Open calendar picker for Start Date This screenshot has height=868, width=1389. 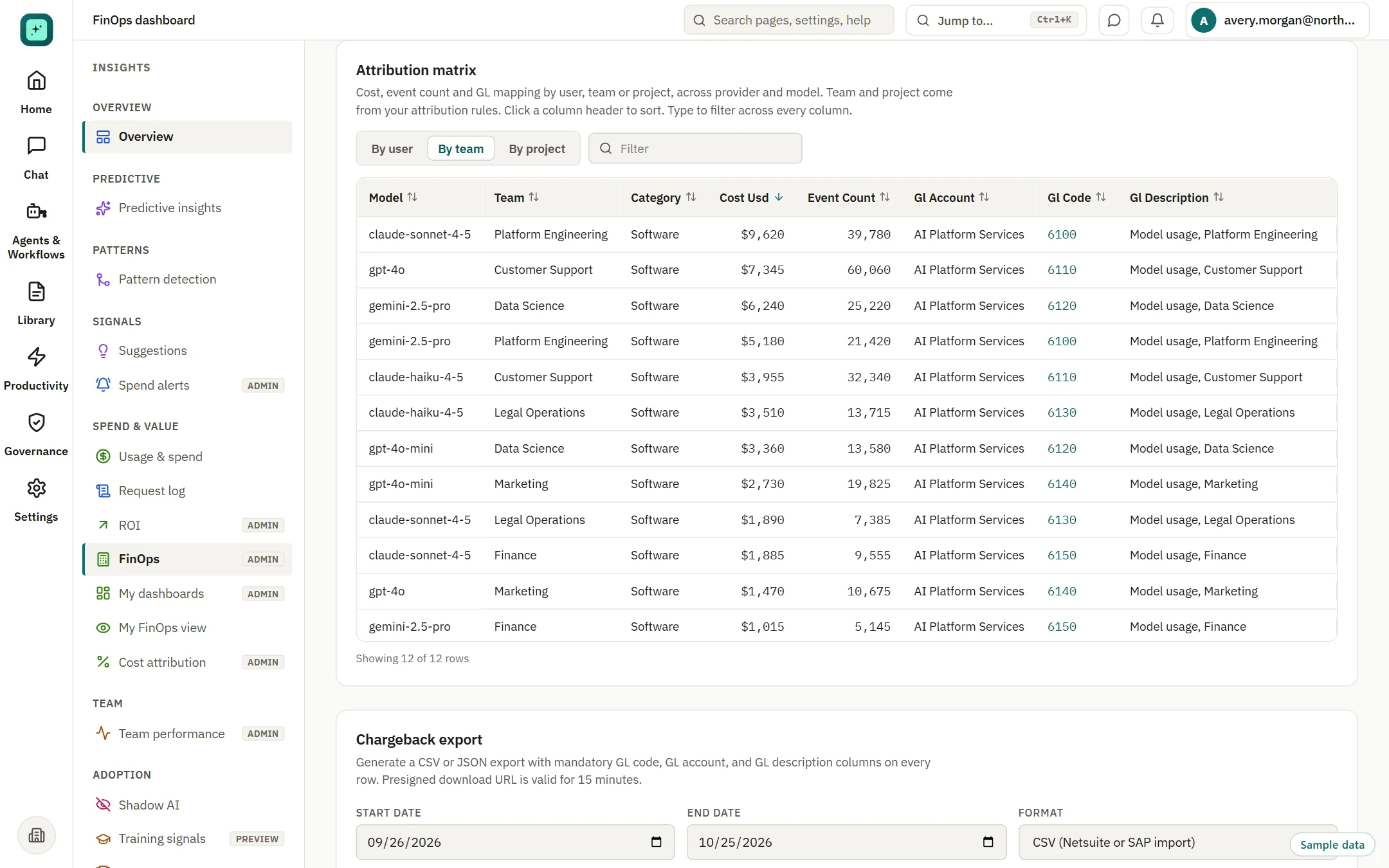[x=656, y=842]
